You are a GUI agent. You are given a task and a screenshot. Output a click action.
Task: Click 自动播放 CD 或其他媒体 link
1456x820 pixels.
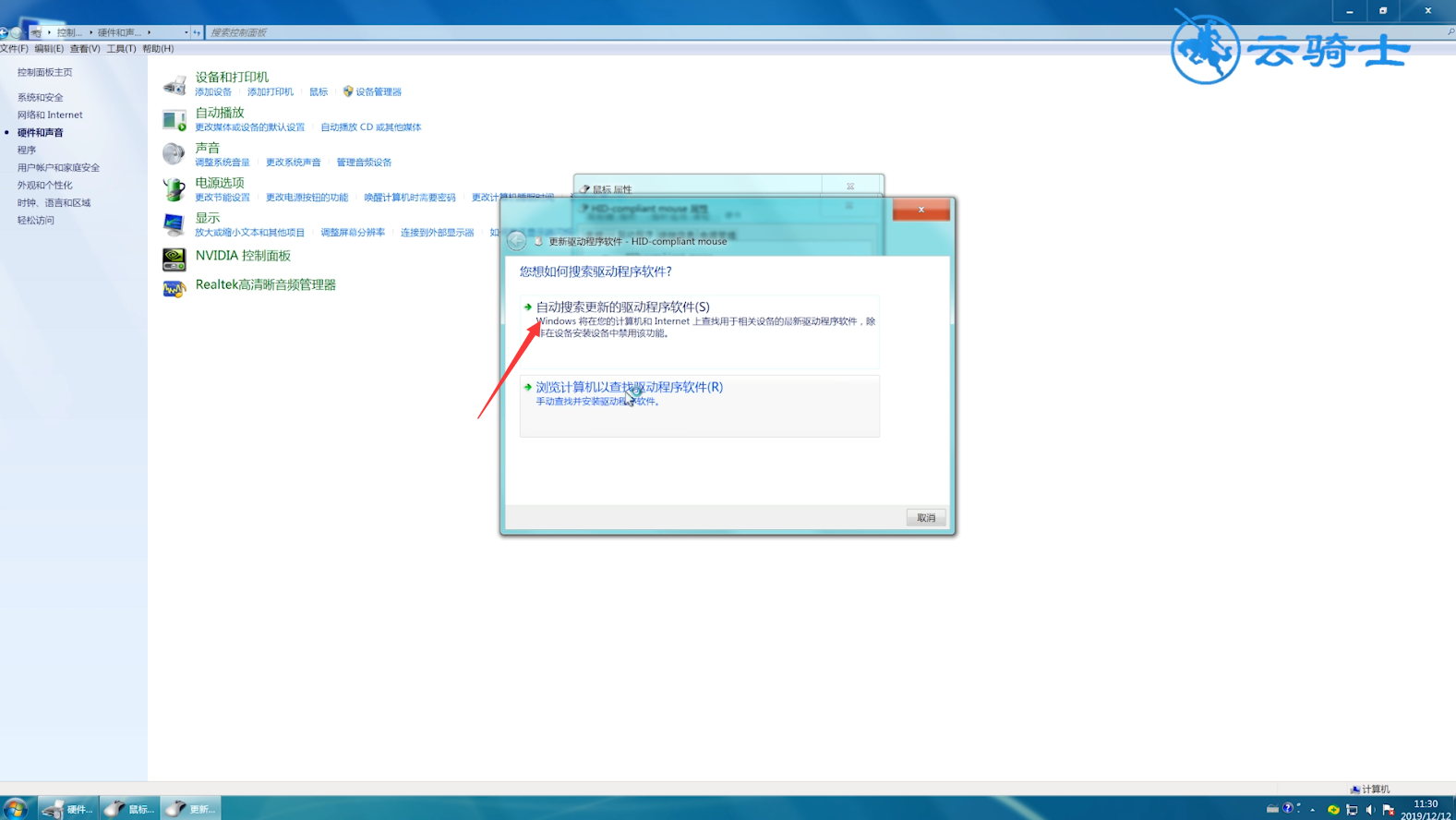pyautogui.click(x=370, y=127)
